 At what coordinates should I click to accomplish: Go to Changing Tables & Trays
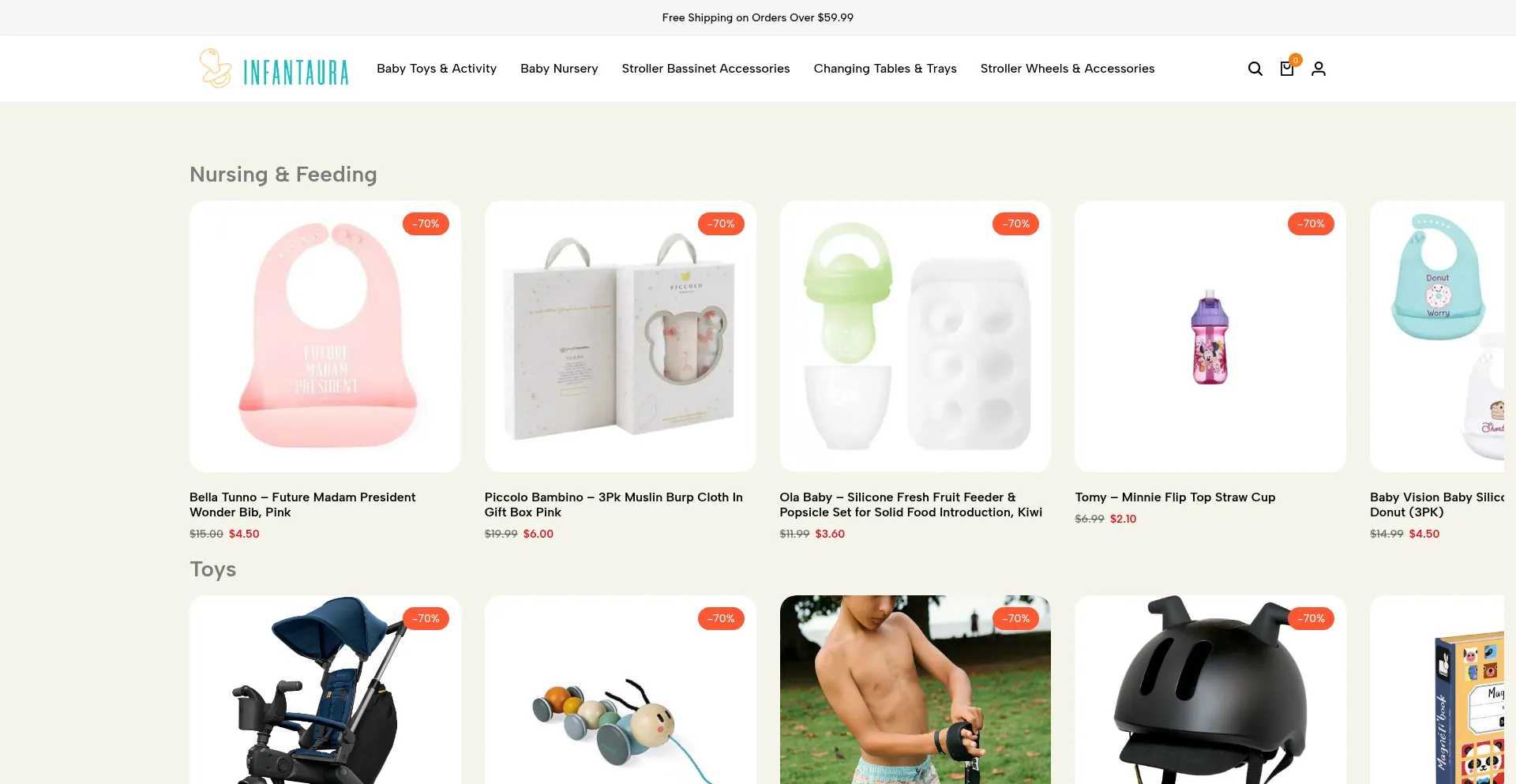(x=885, y=69)
